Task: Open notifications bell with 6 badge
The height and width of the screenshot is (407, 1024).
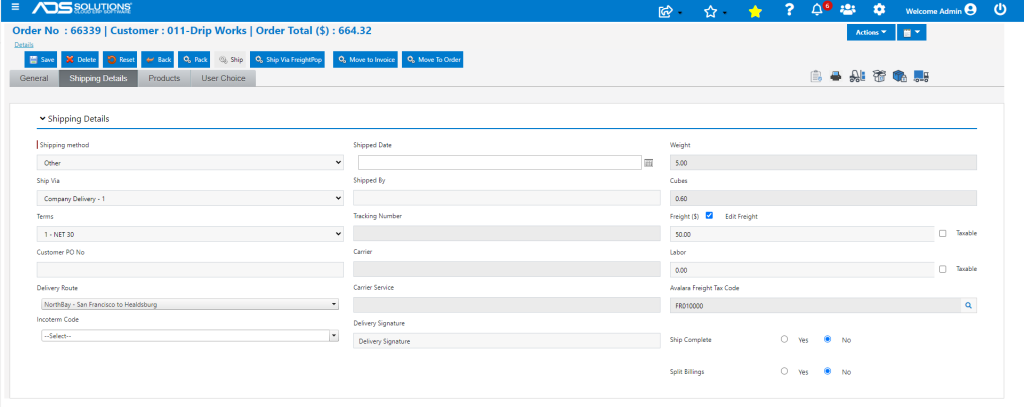Action: click(x=818, y=10)
